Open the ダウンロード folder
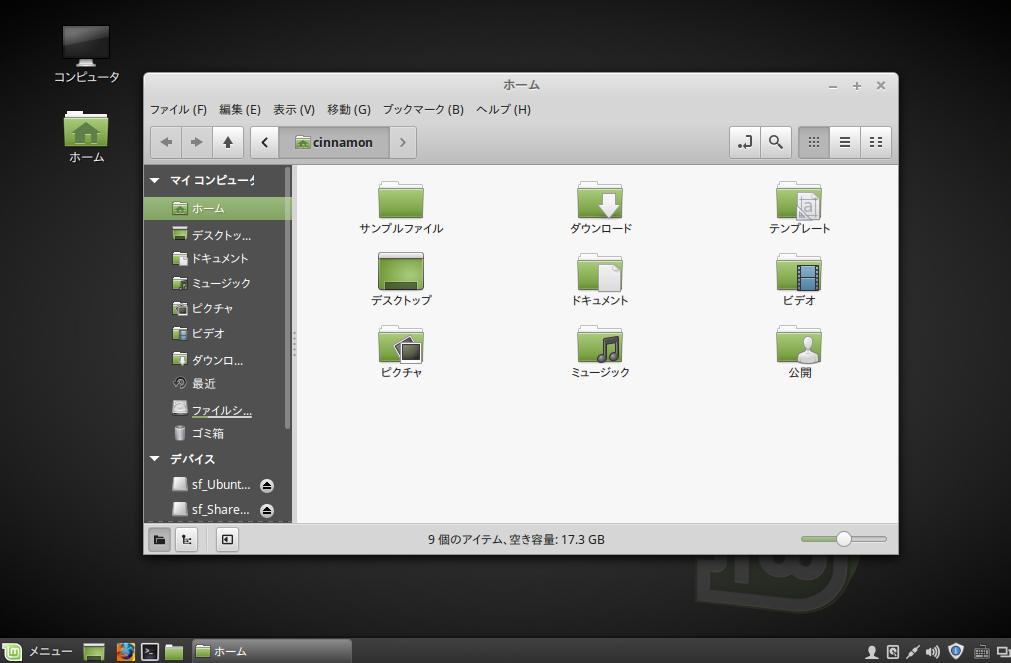The width and height of the screenshot is (1011, 663). pos(599,201)
